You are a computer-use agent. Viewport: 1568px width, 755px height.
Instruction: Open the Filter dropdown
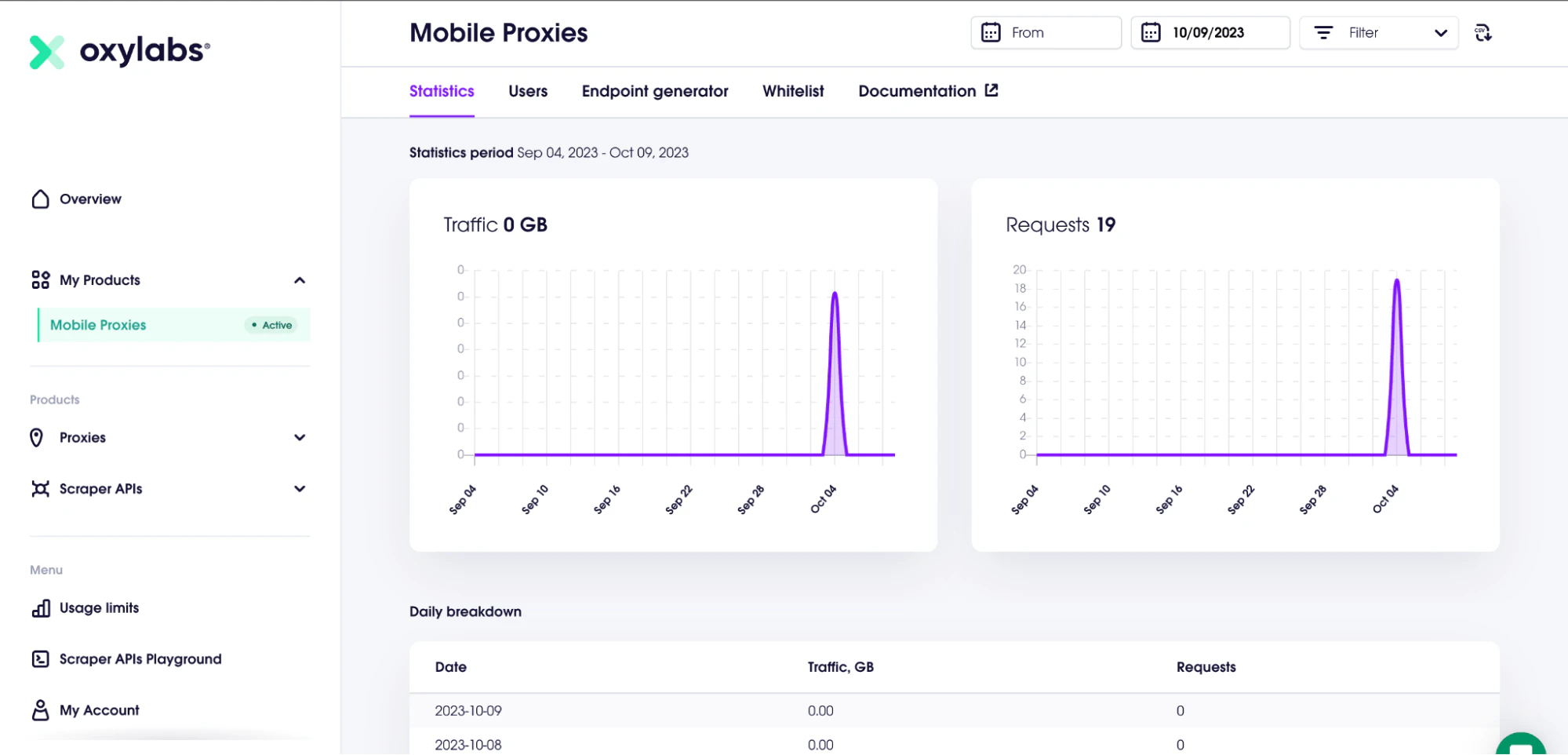click(x=1379, y=33)
